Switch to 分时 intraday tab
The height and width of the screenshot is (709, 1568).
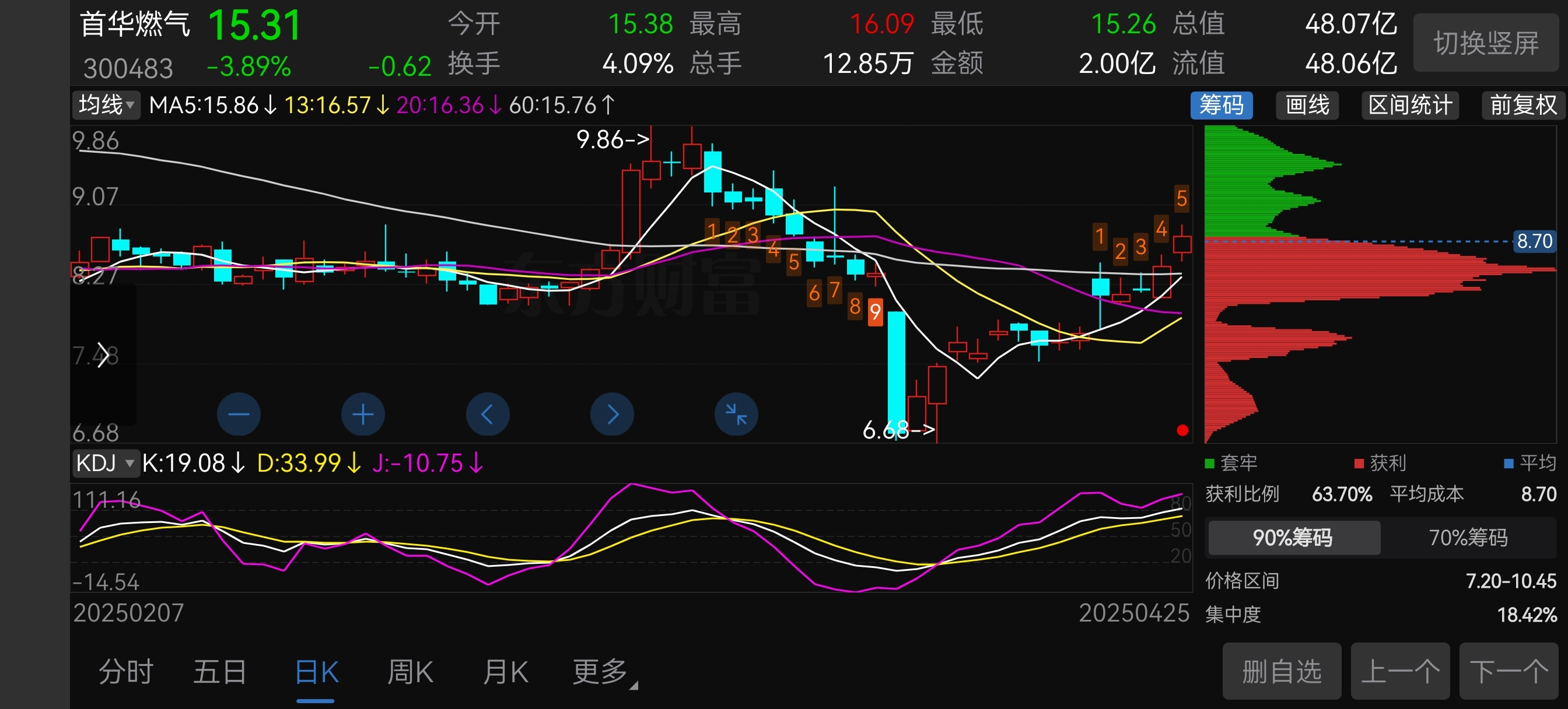click(126, 672)
